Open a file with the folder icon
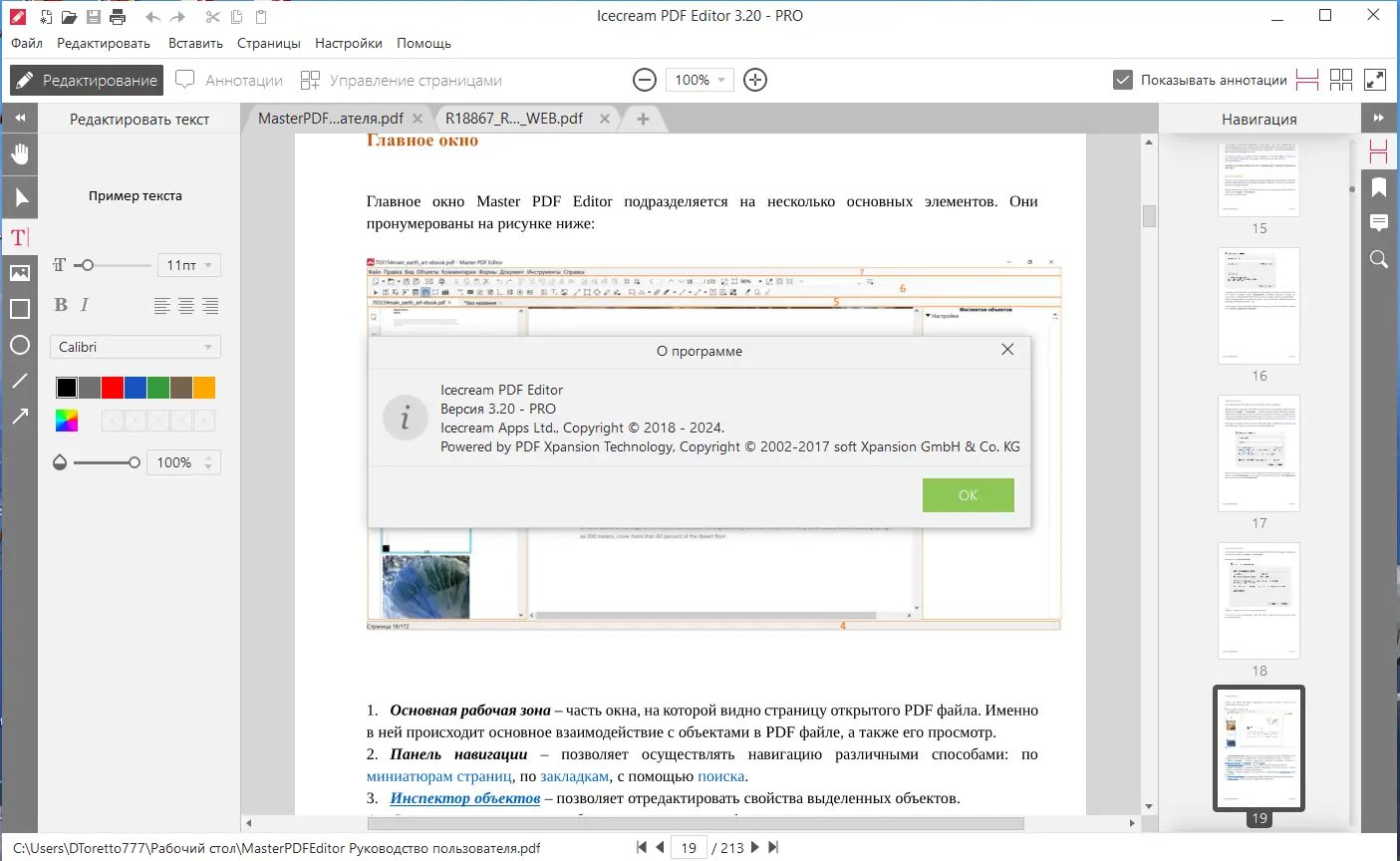The image size is (1400, 861). click(x=69, y=17)
